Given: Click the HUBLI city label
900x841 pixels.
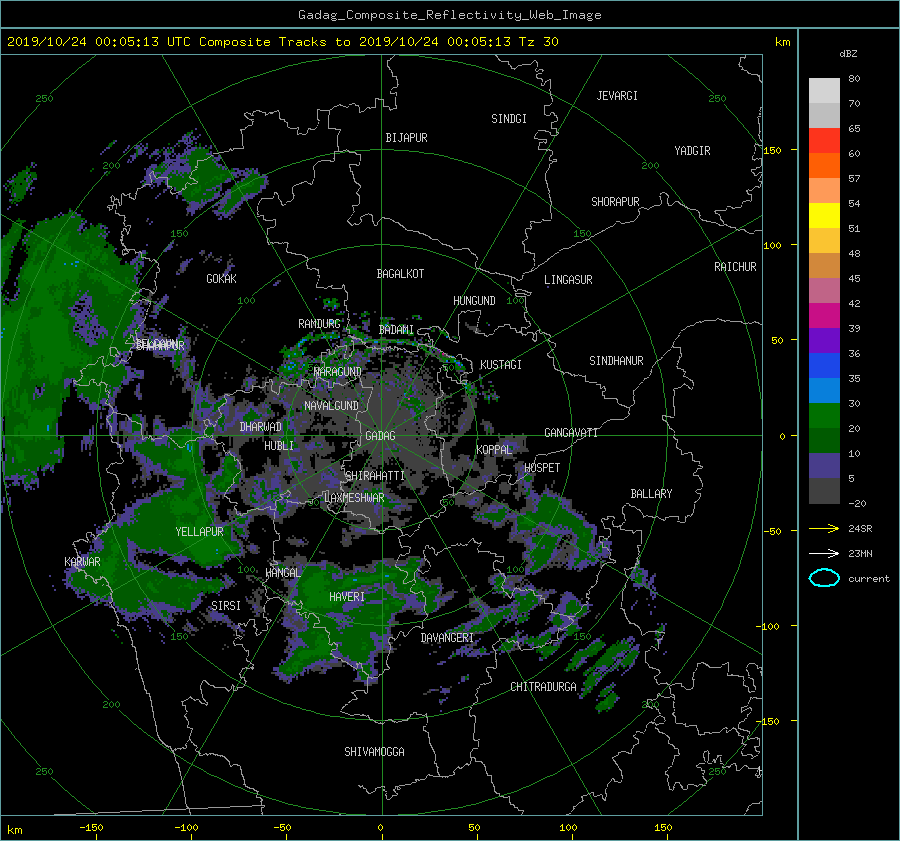Looking at the screenshot, I should 279,446.
